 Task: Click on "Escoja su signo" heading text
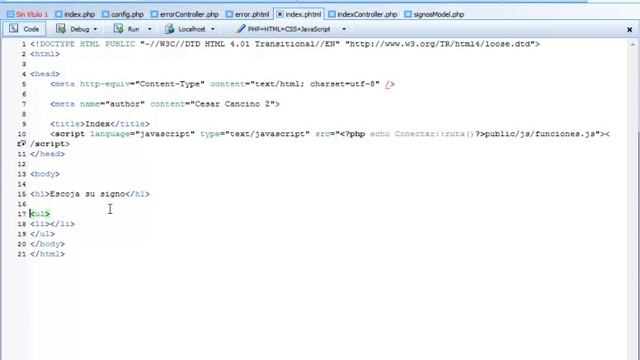tap(87, 194)
